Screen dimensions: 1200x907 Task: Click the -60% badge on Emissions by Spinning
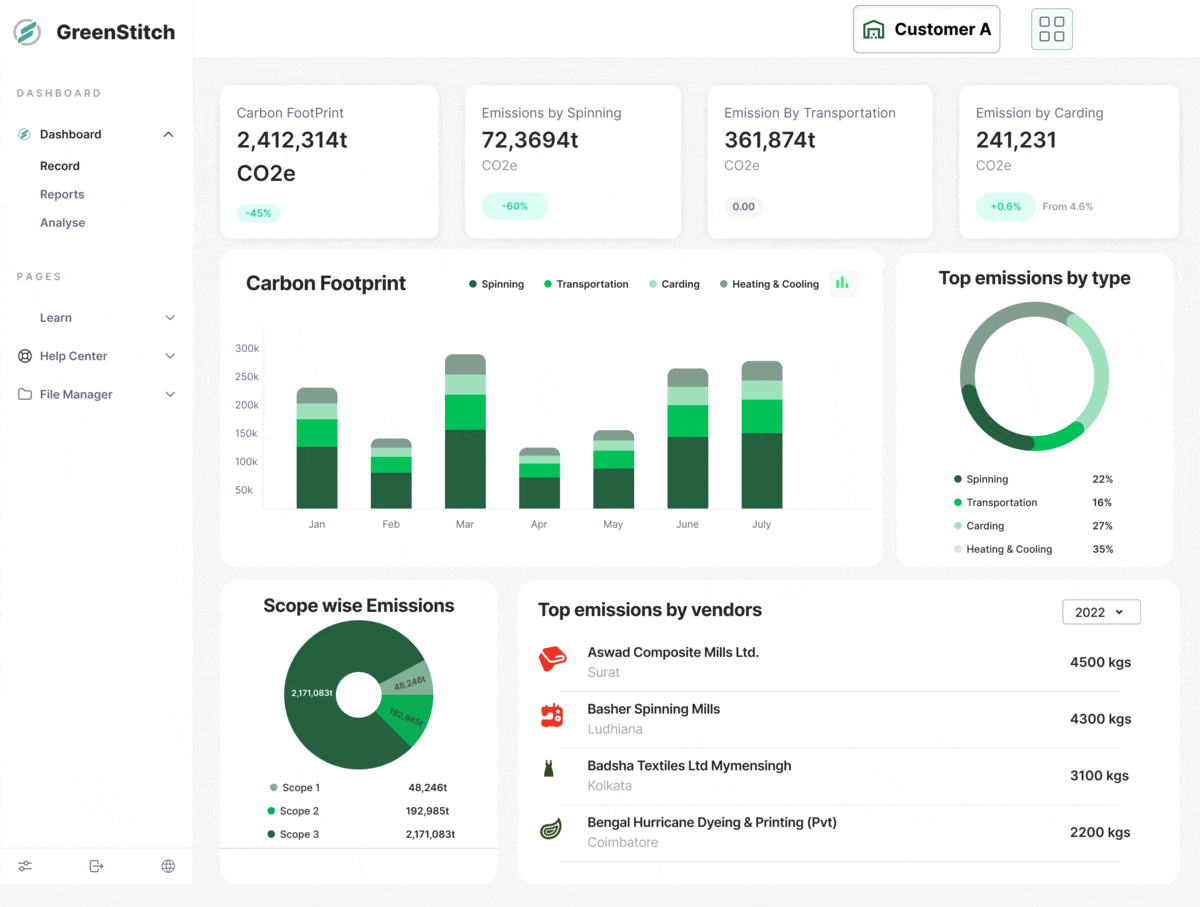coord(515,206)
